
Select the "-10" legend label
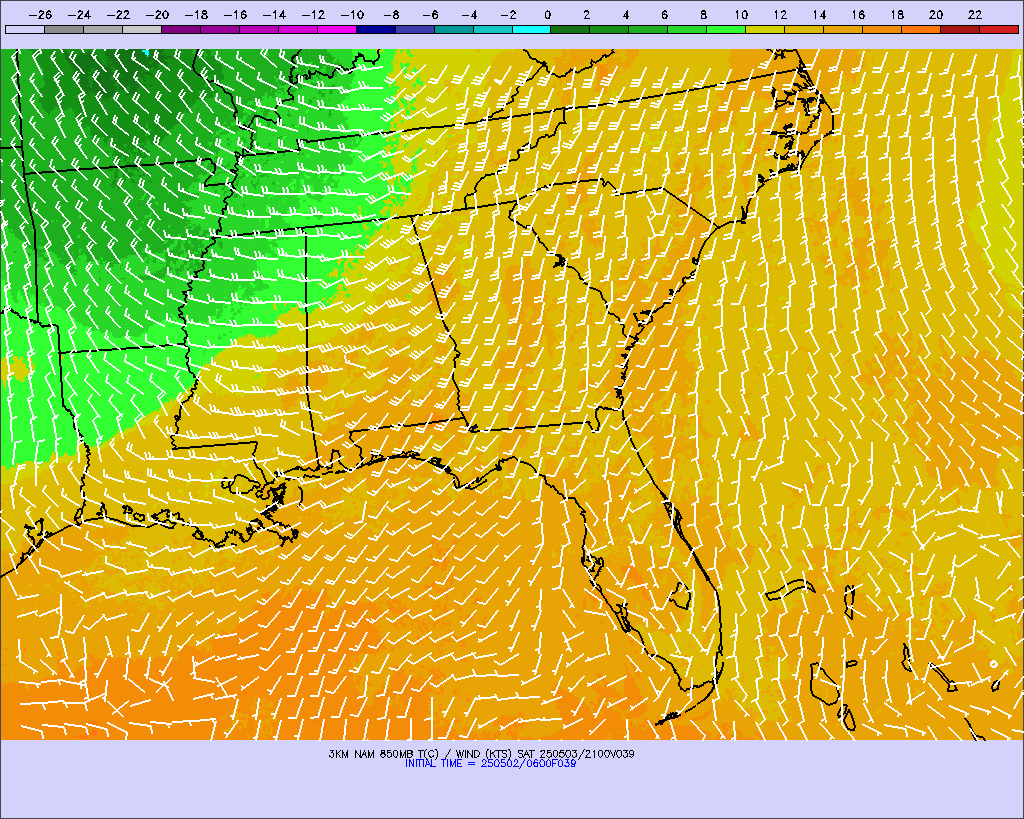[x=352, y=15]
